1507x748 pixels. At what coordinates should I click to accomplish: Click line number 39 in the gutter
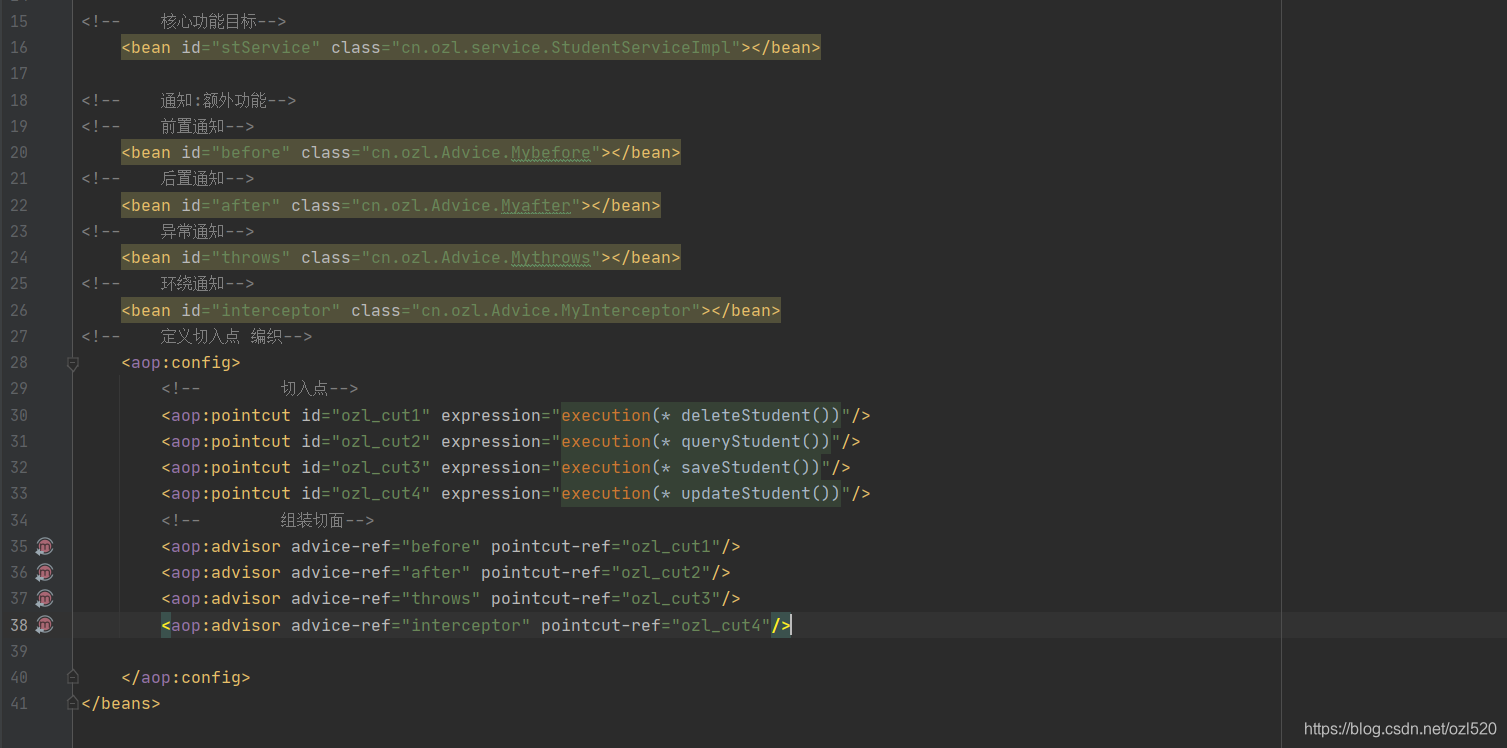[19, 651]
